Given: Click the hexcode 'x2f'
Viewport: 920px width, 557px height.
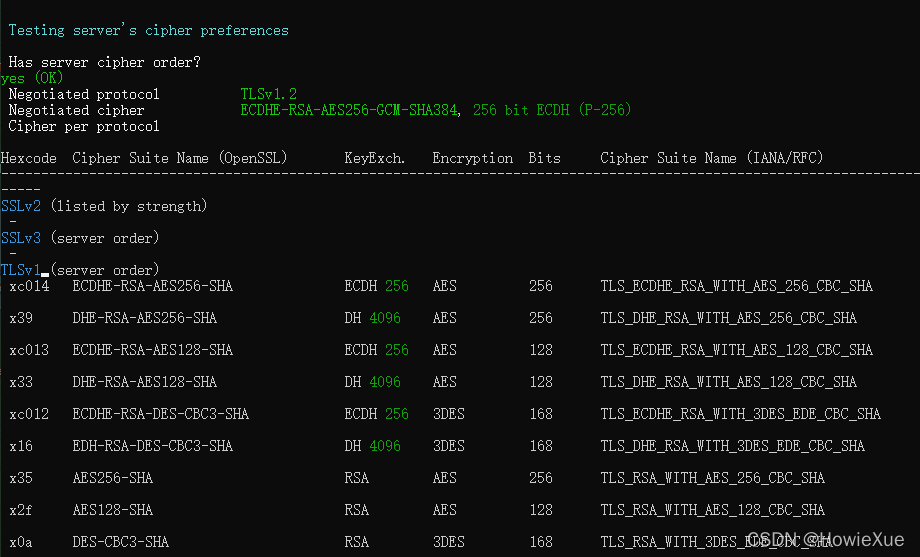Looking at the screenshot, I should pos(21,510).
